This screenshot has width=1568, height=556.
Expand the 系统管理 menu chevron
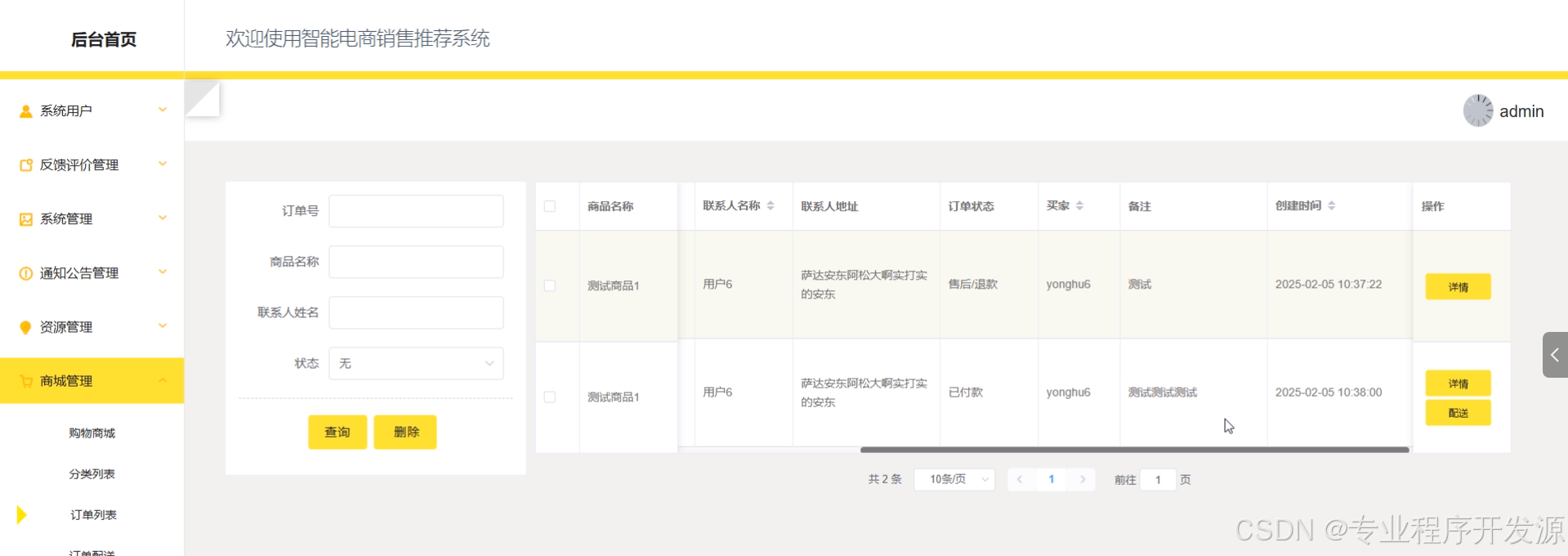pos(163,217)
